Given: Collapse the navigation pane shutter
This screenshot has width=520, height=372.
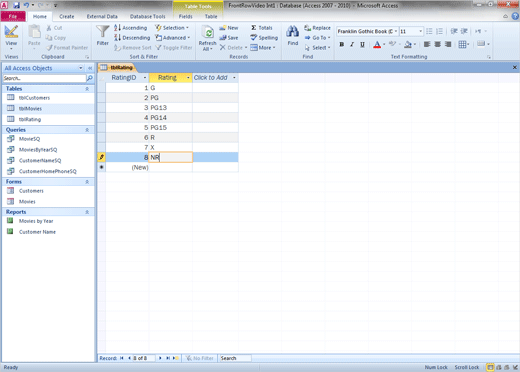Looking at the screenshot, I should 90,68.
